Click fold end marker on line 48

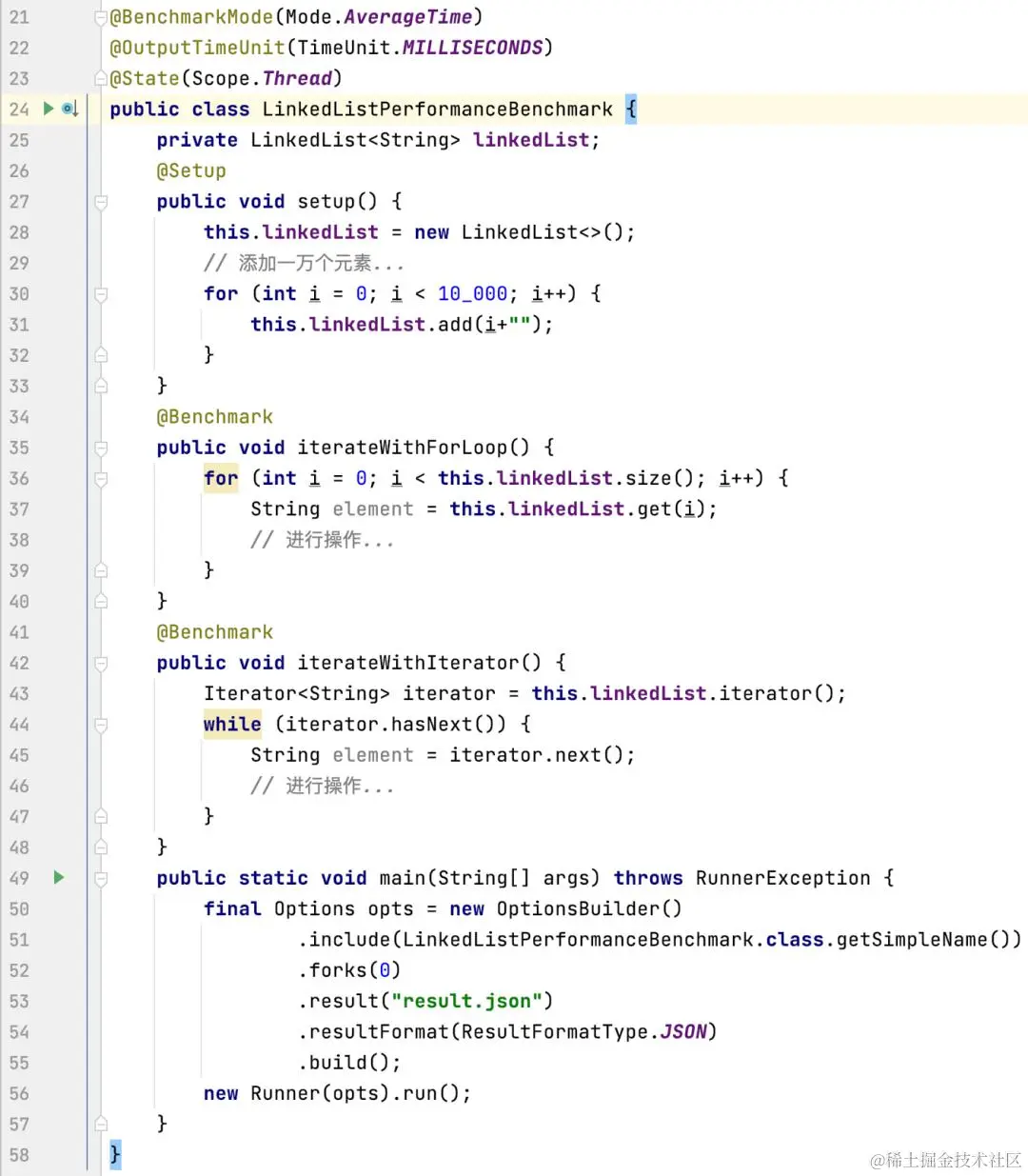coord(101,847)
